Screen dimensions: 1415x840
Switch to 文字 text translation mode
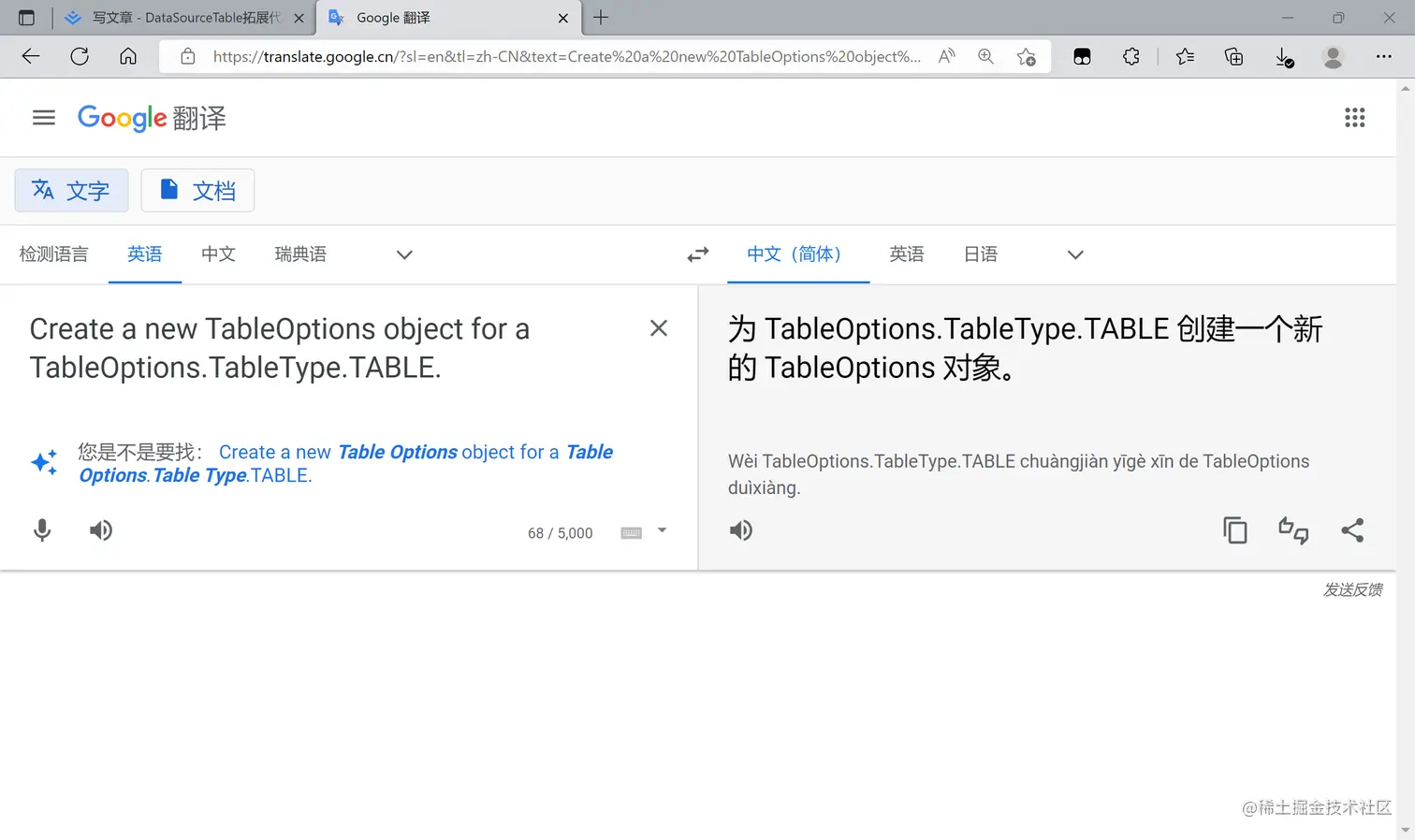click(x=71, y=191)
